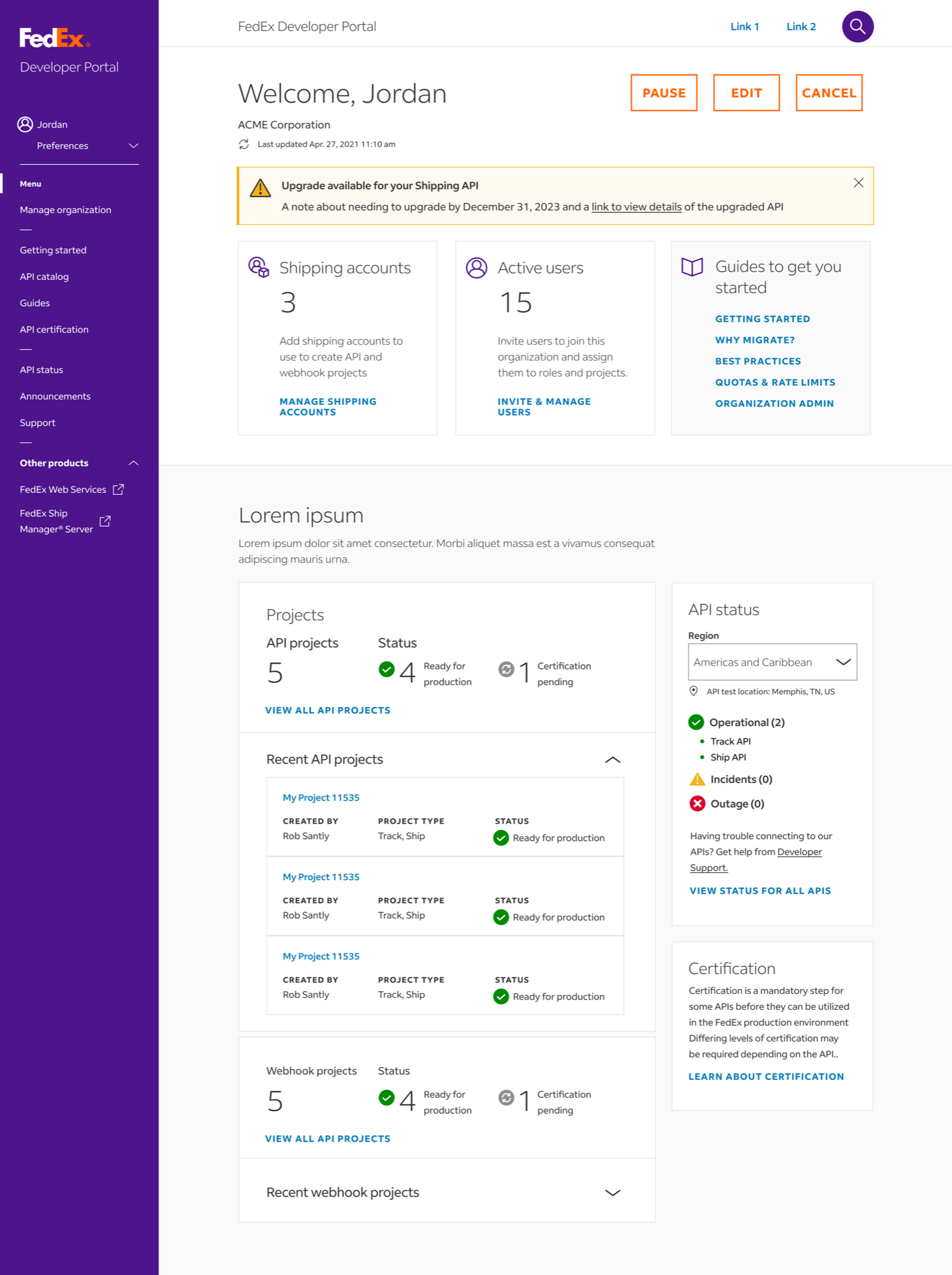Open ORGANIZATION ADMIN guide
Image resolution: width=952 pixels, height=1275 pixels.
[x=775, y=403]
